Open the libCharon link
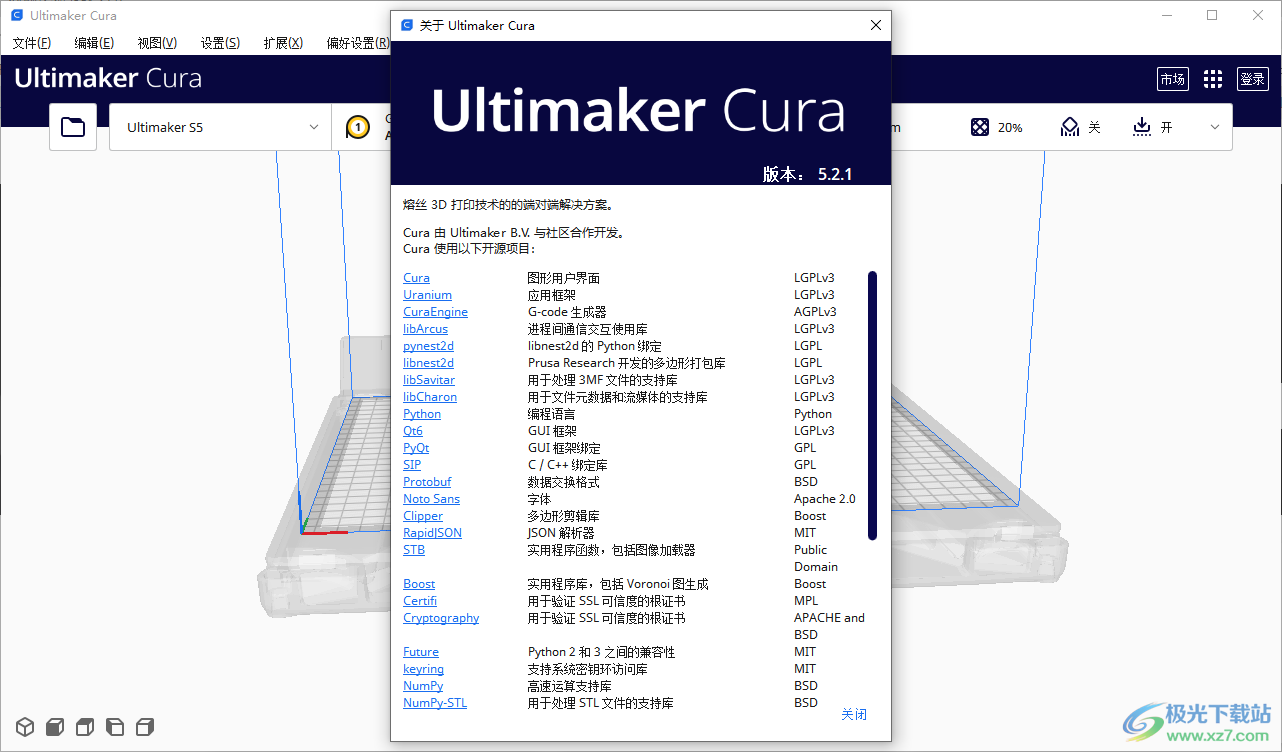 [x=430, y=397]
